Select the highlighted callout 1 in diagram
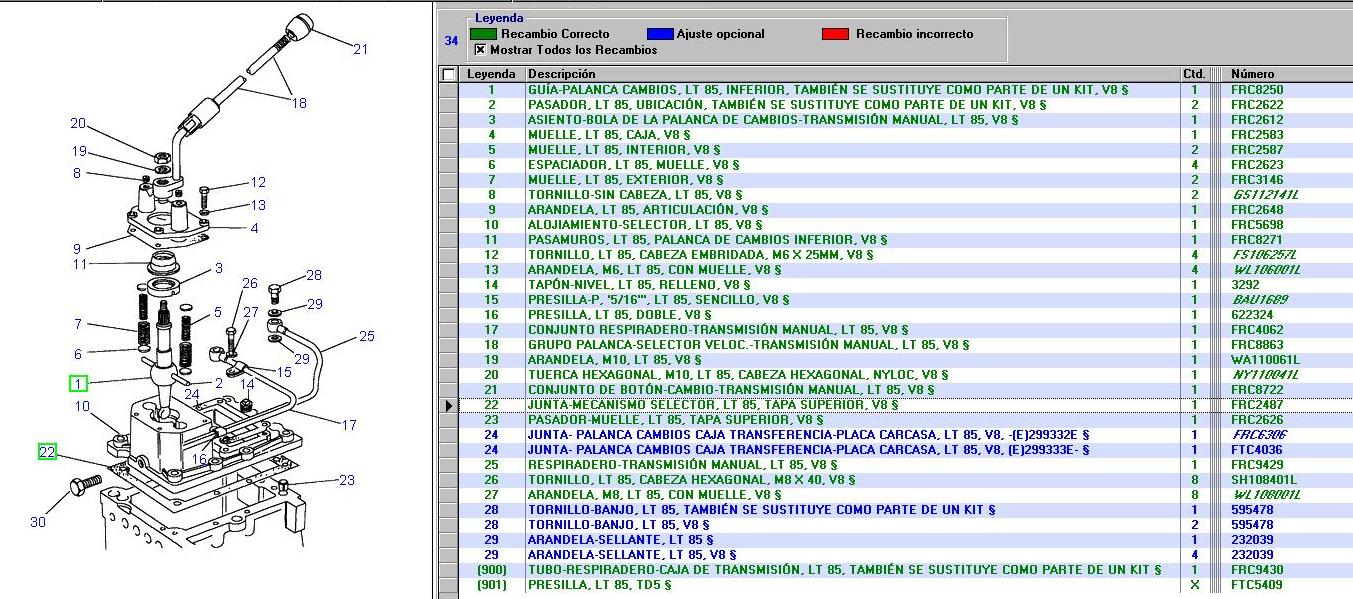The width and height of the screenshot is (1353, 599). pos(78,383)
